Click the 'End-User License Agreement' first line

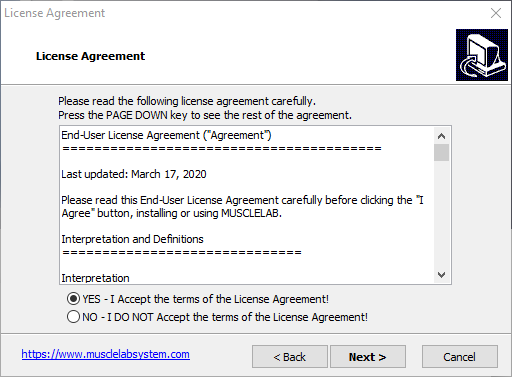tap(166, 135)
